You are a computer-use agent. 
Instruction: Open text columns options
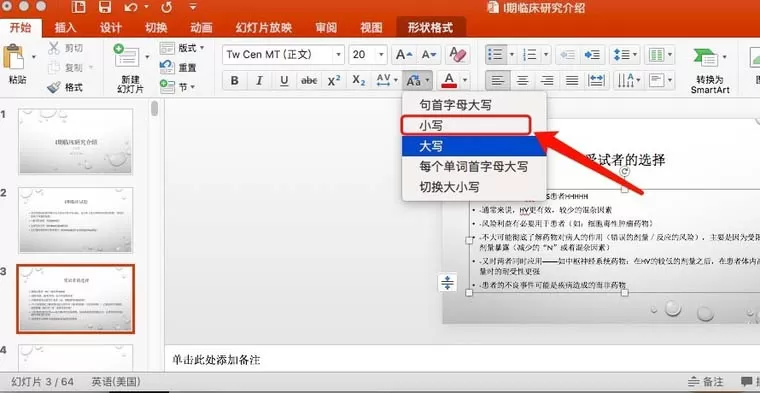tap(660, 54)
